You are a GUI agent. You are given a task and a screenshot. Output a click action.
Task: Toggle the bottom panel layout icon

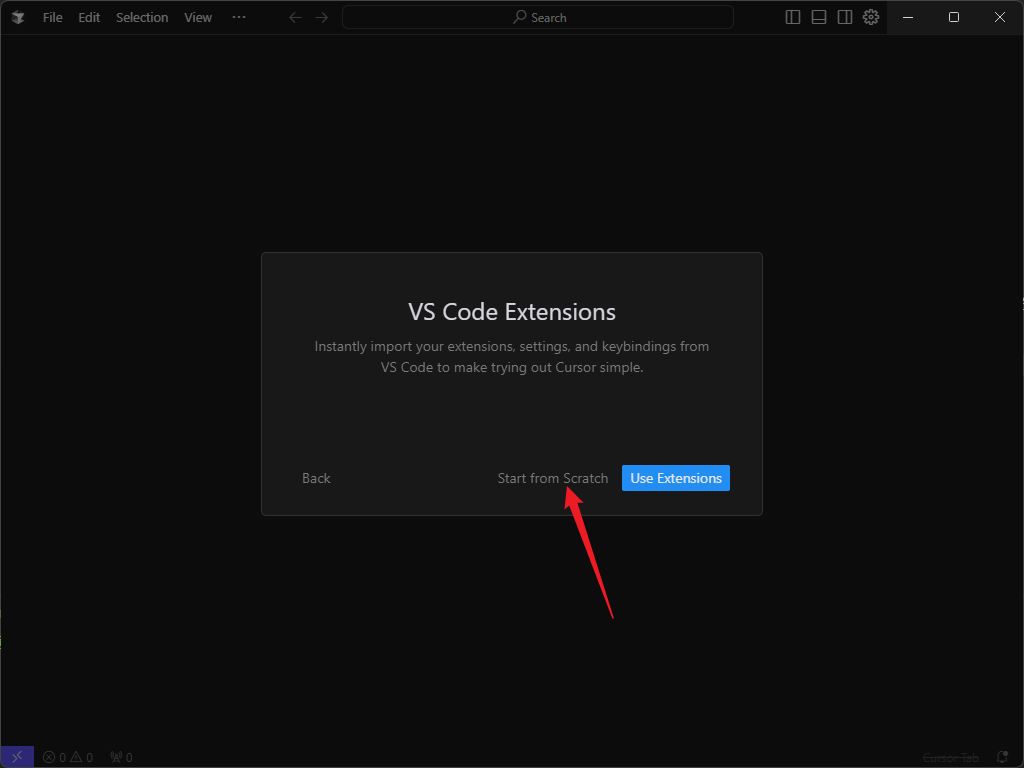(x=819, y=18)
